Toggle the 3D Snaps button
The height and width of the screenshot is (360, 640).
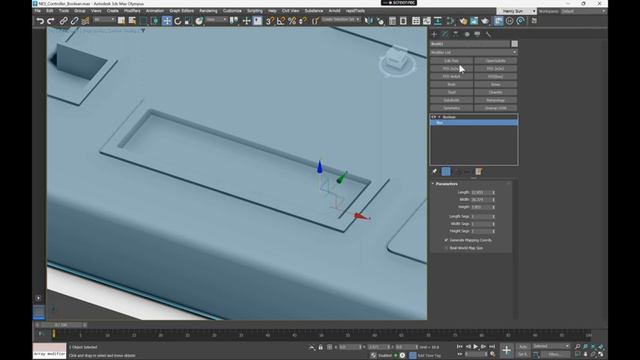(x=270, y=21)
